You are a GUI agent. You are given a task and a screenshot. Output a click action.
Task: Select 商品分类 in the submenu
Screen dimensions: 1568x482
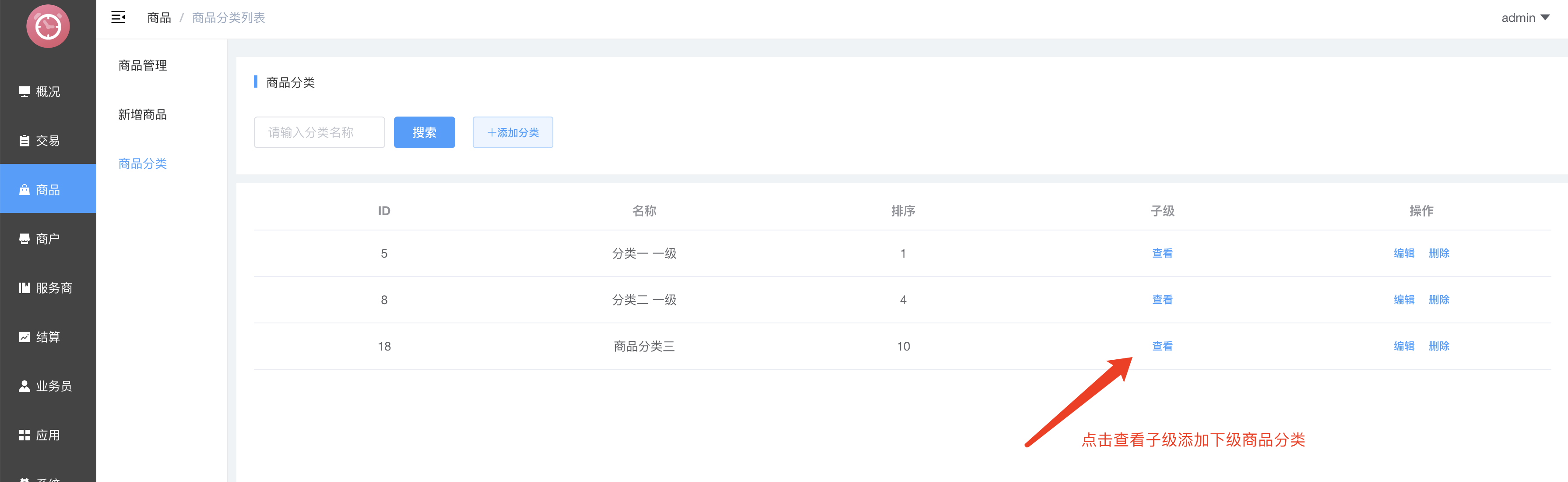[142, 163]
